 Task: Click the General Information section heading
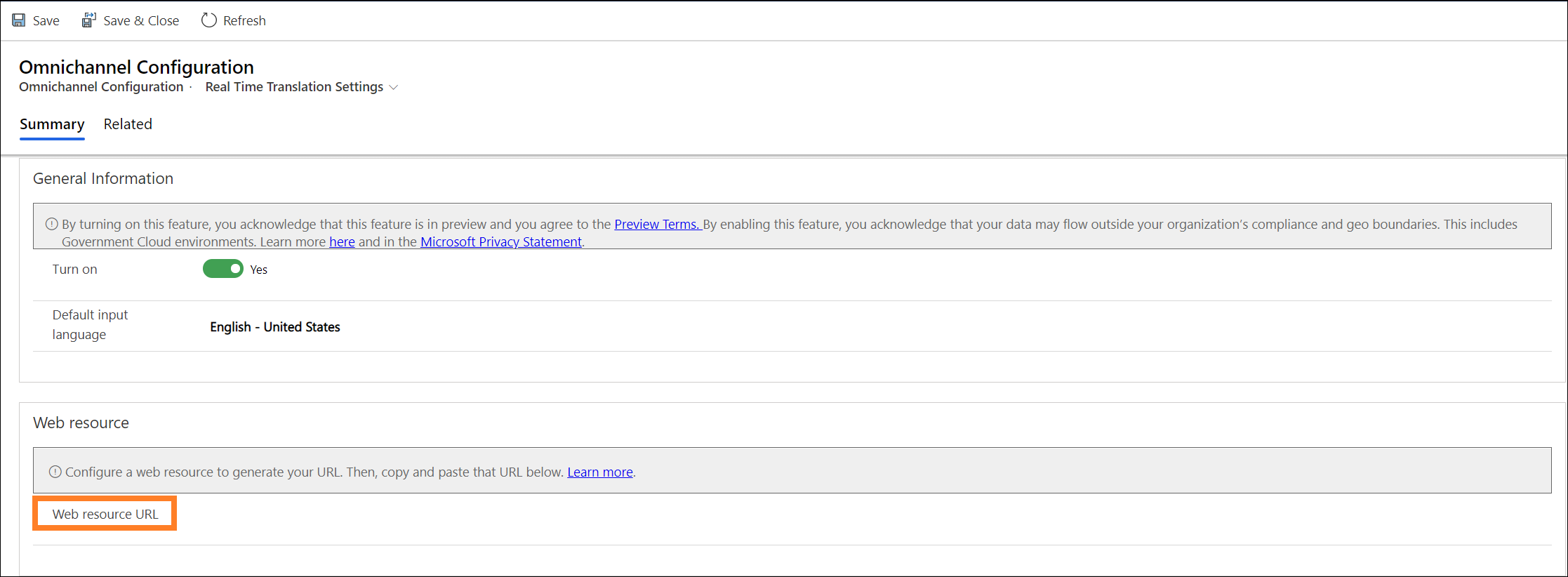coord(103,178)
